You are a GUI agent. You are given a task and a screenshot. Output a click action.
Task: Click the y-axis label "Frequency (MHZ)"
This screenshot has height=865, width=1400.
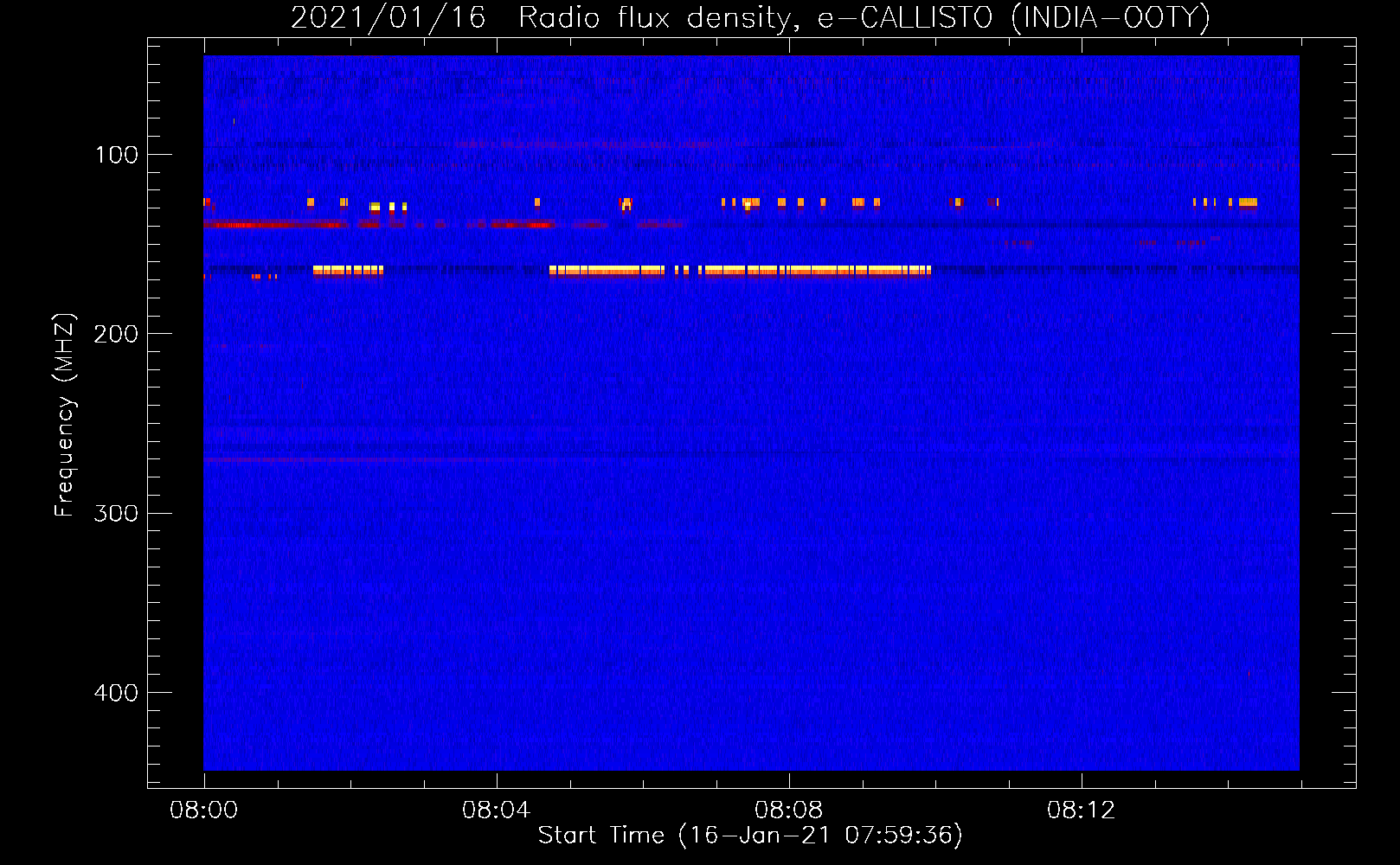pyautogui.click(x=65, y=415)
